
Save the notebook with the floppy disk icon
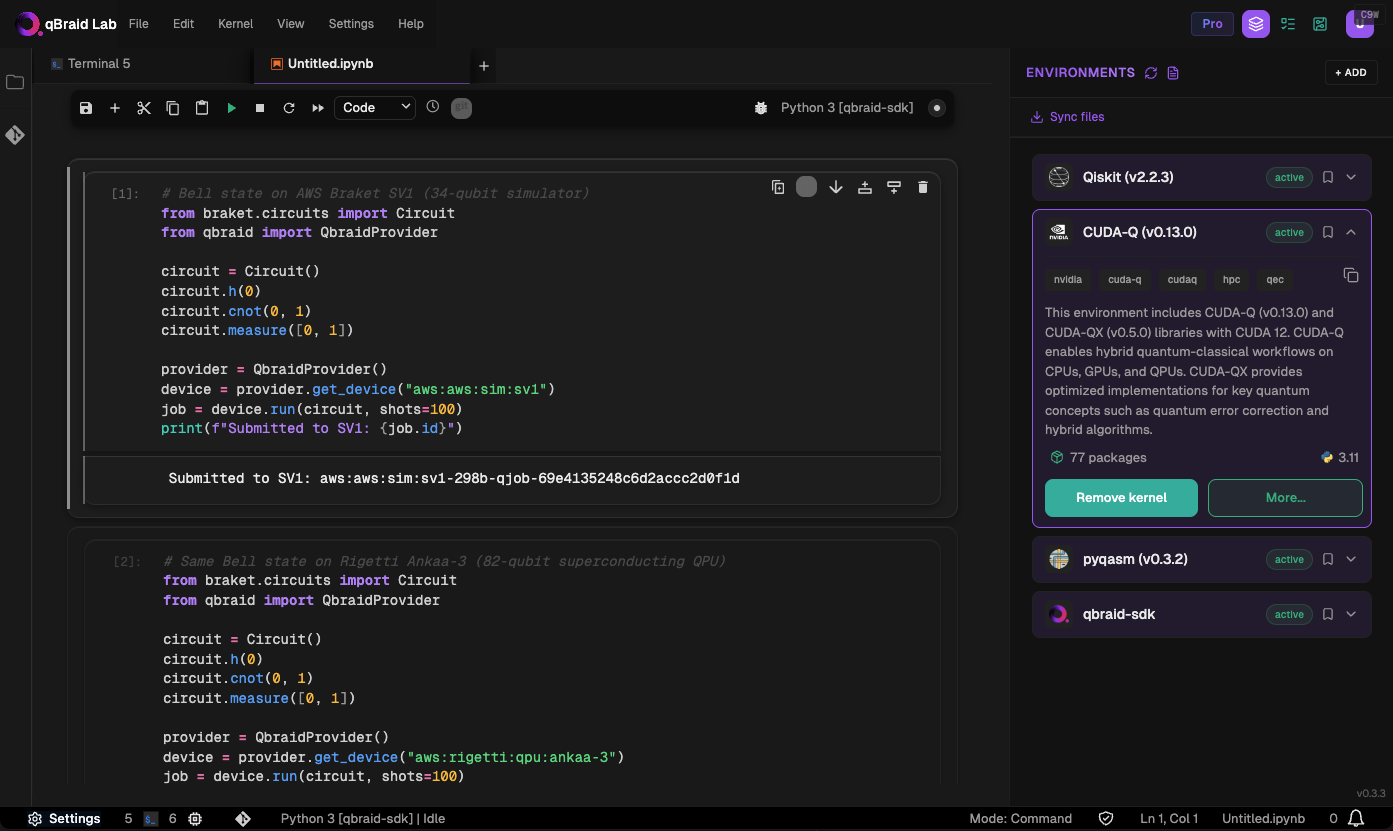86,108
